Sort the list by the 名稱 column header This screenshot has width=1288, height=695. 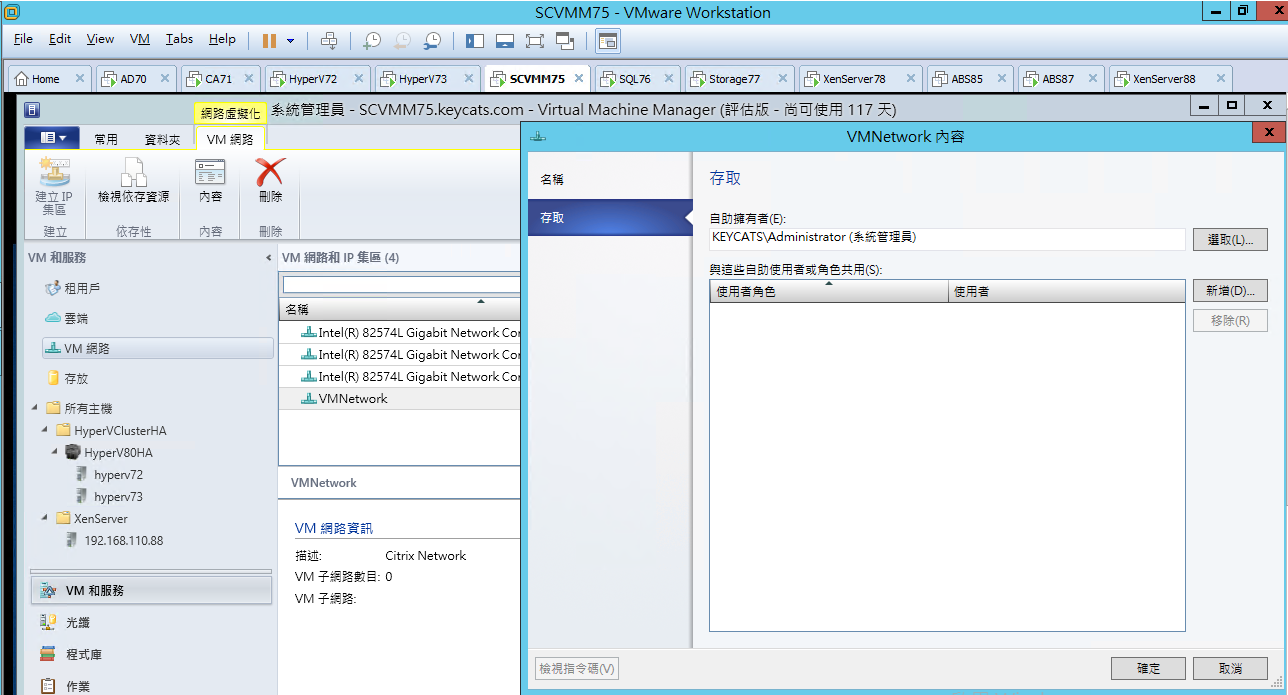click(400, 309)
